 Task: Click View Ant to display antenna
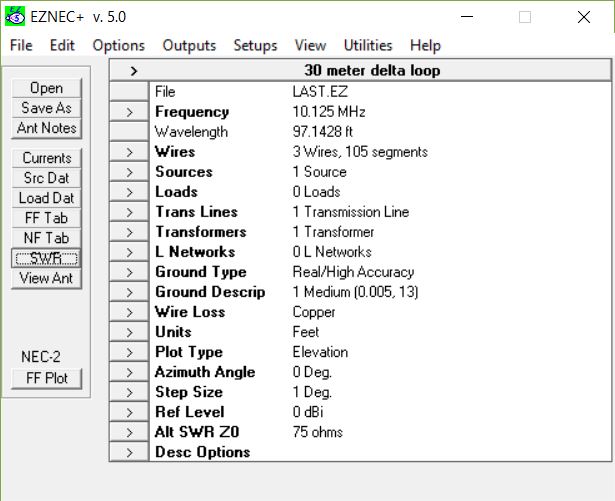[47, 278]
